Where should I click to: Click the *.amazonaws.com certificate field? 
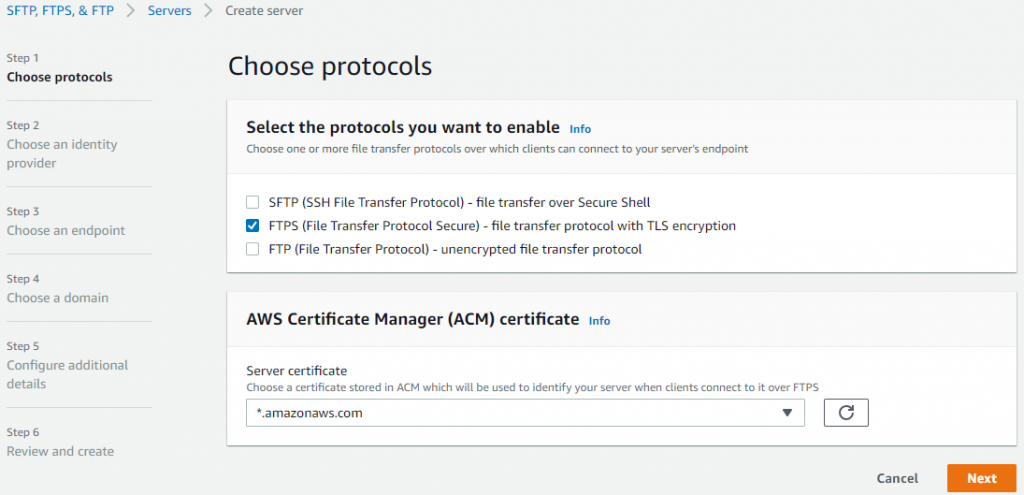[x=500, y=413]
